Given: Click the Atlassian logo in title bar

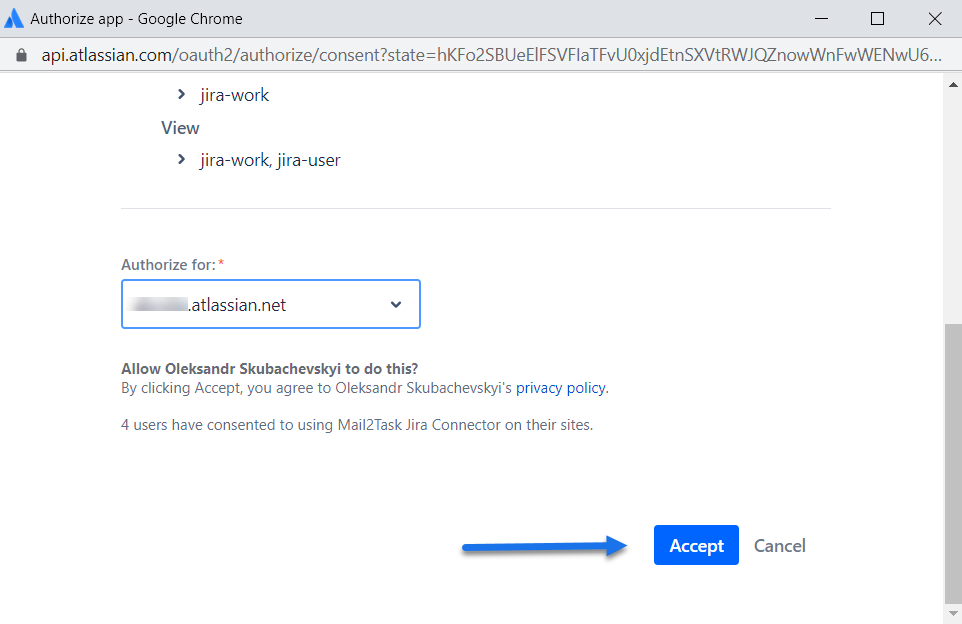Looking at the screenshot, I should (x=15, y=19).
